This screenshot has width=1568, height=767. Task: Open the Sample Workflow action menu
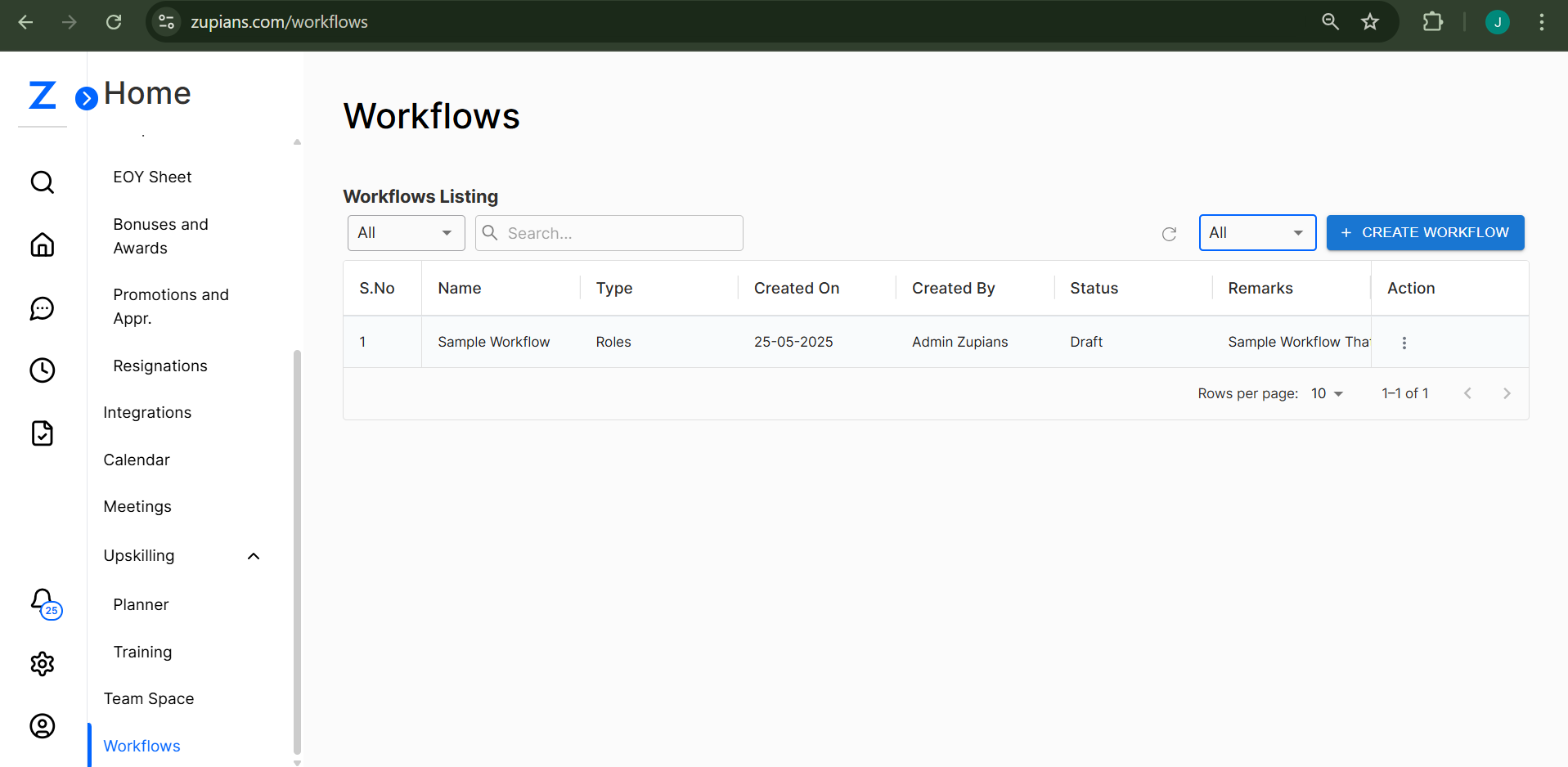(x=1404, y=342)
